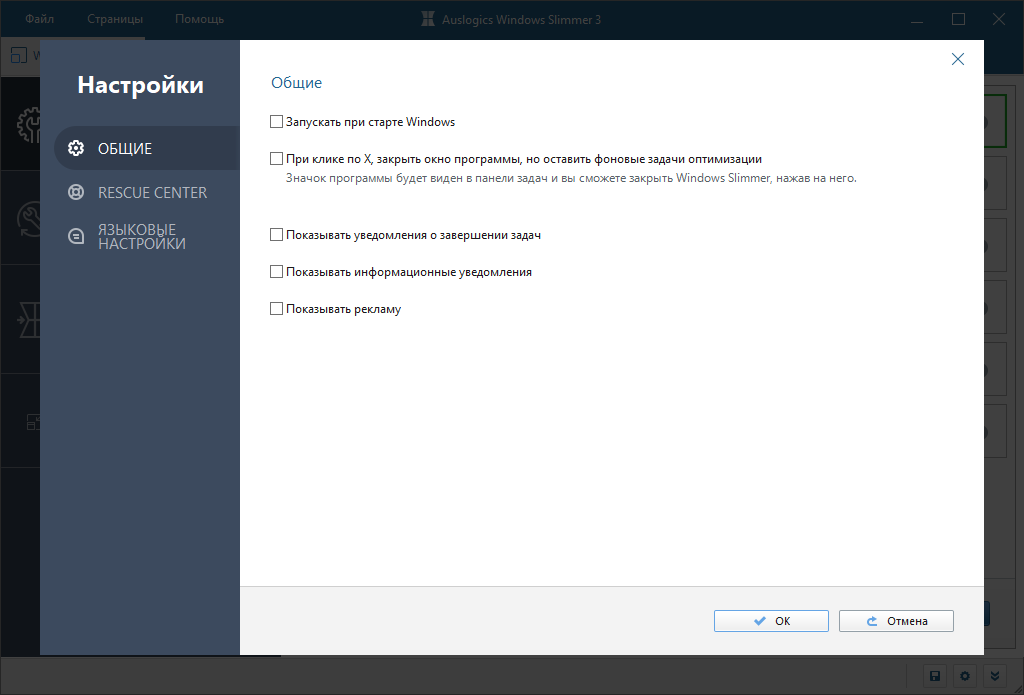The height and width of the screenshot is (695, 1024).
Task: Click the Значок программы будет виден description text
Action: click(x=571, y=178)
